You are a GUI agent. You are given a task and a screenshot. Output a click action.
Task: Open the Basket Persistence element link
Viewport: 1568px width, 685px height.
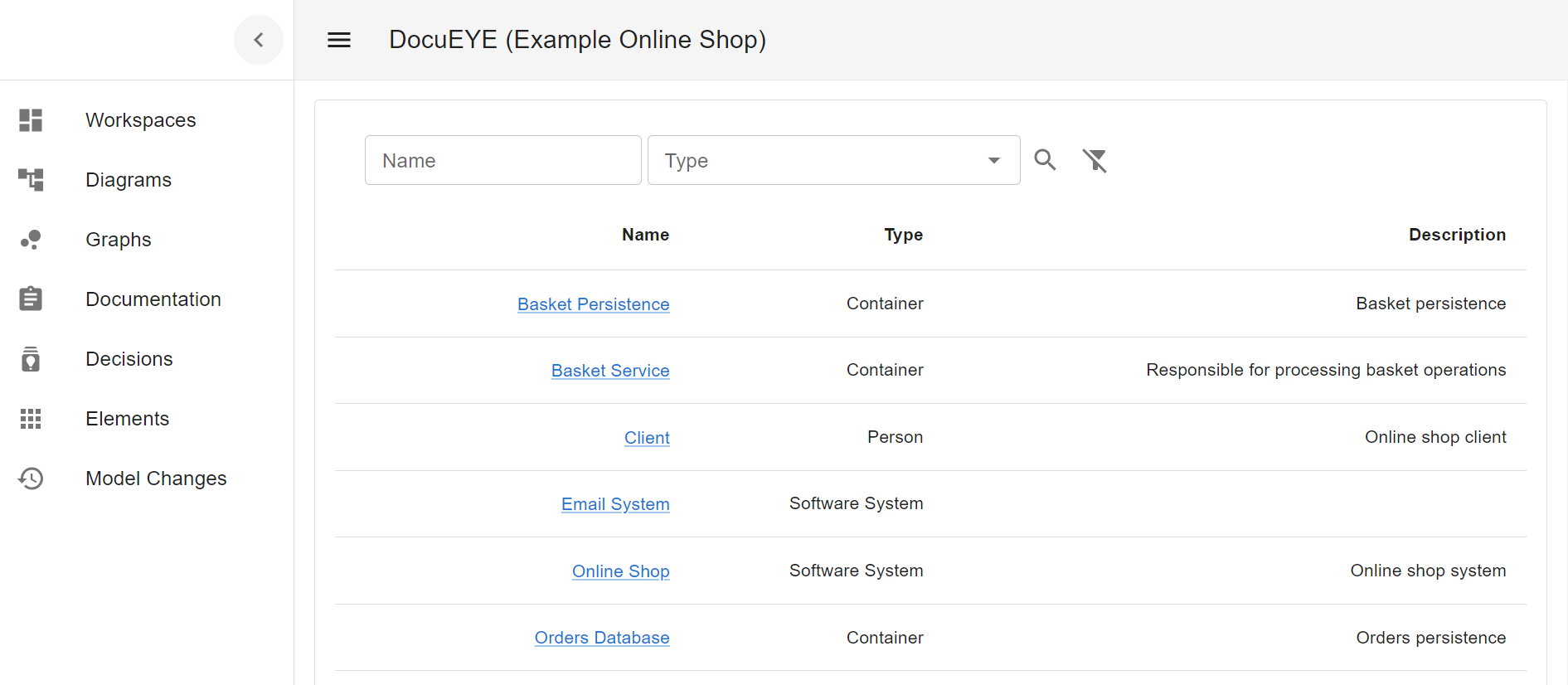tap(593, 304)
